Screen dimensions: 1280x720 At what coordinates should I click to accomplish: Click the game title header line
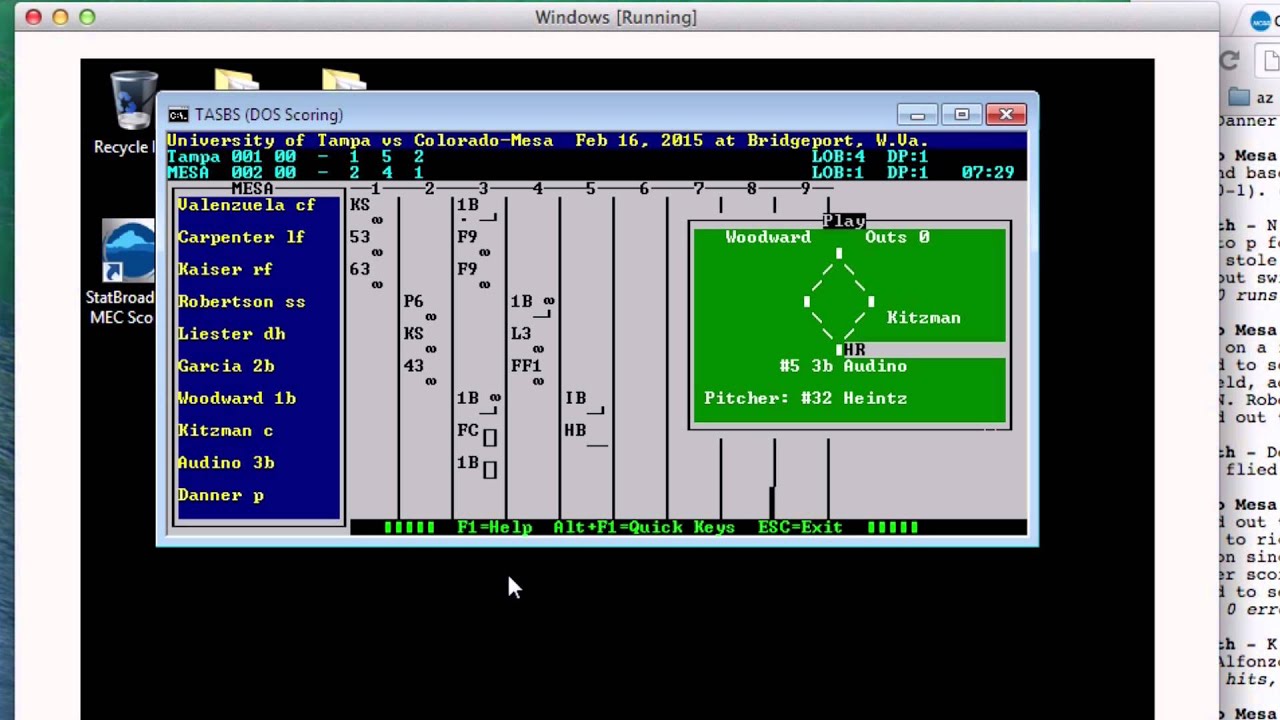pyautogui.click(x=548, y=141)
